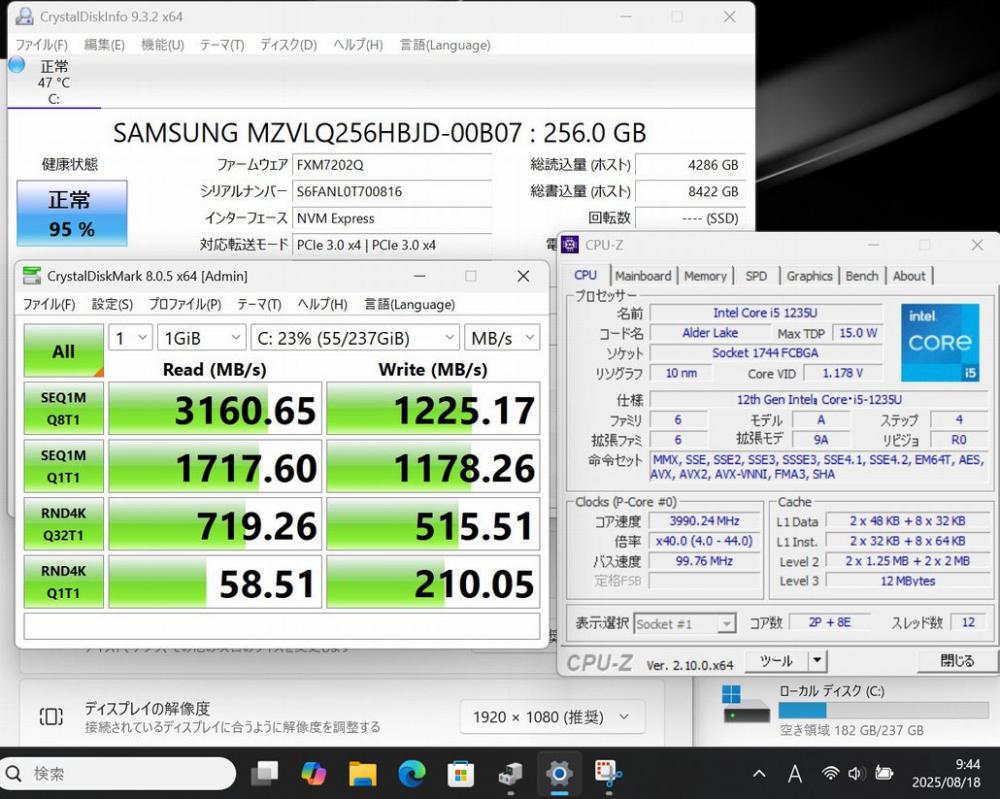Switch to Device Manager on the taskbar
The image size is (1000, 799).
pyautogui.click(x=510, y=773)
